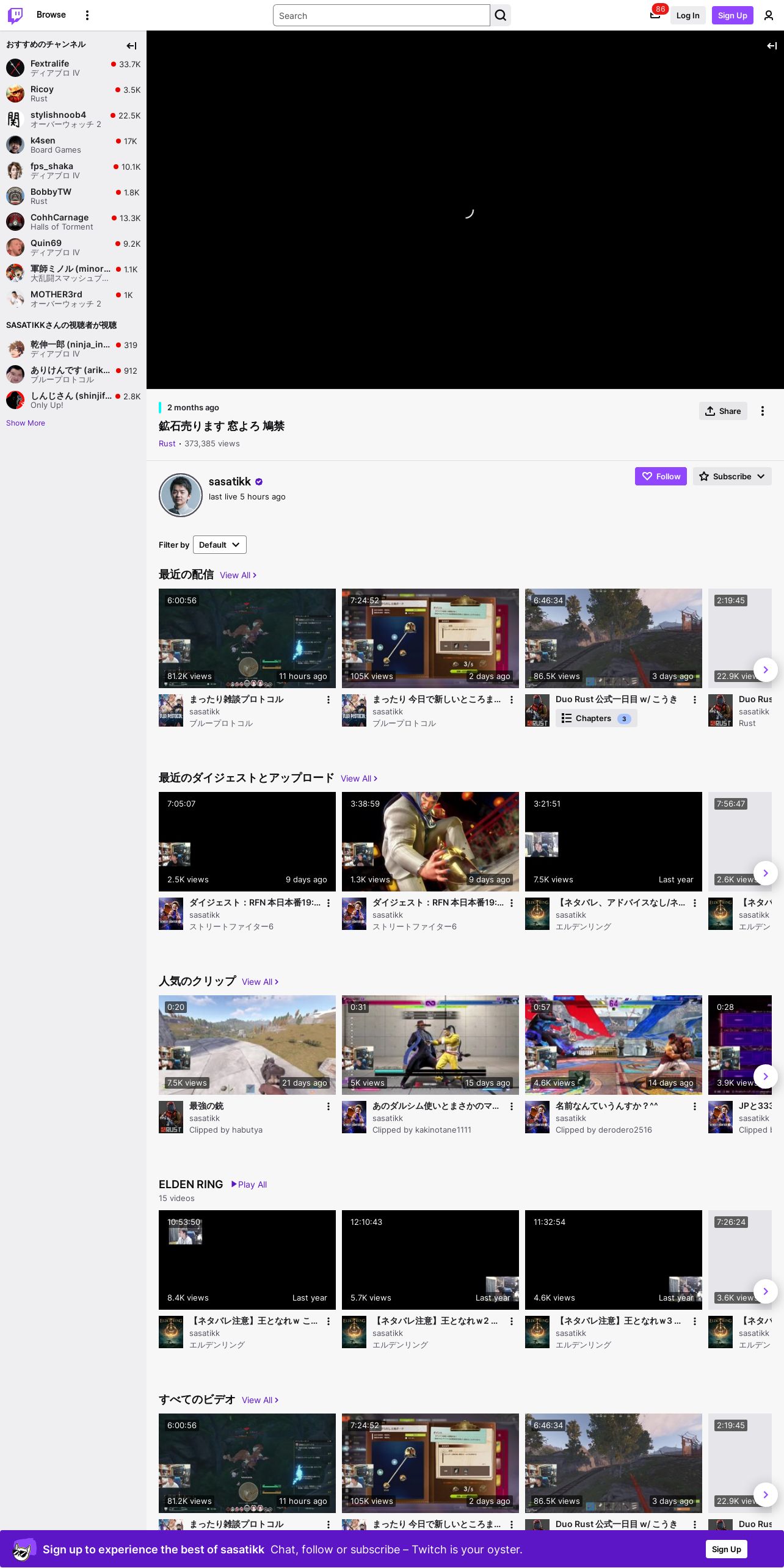Open options for Duo Rust 公式一日目 video in 最近の配信
The width and height of the screenshot is (784, 1568).
(x=694, y=700)
